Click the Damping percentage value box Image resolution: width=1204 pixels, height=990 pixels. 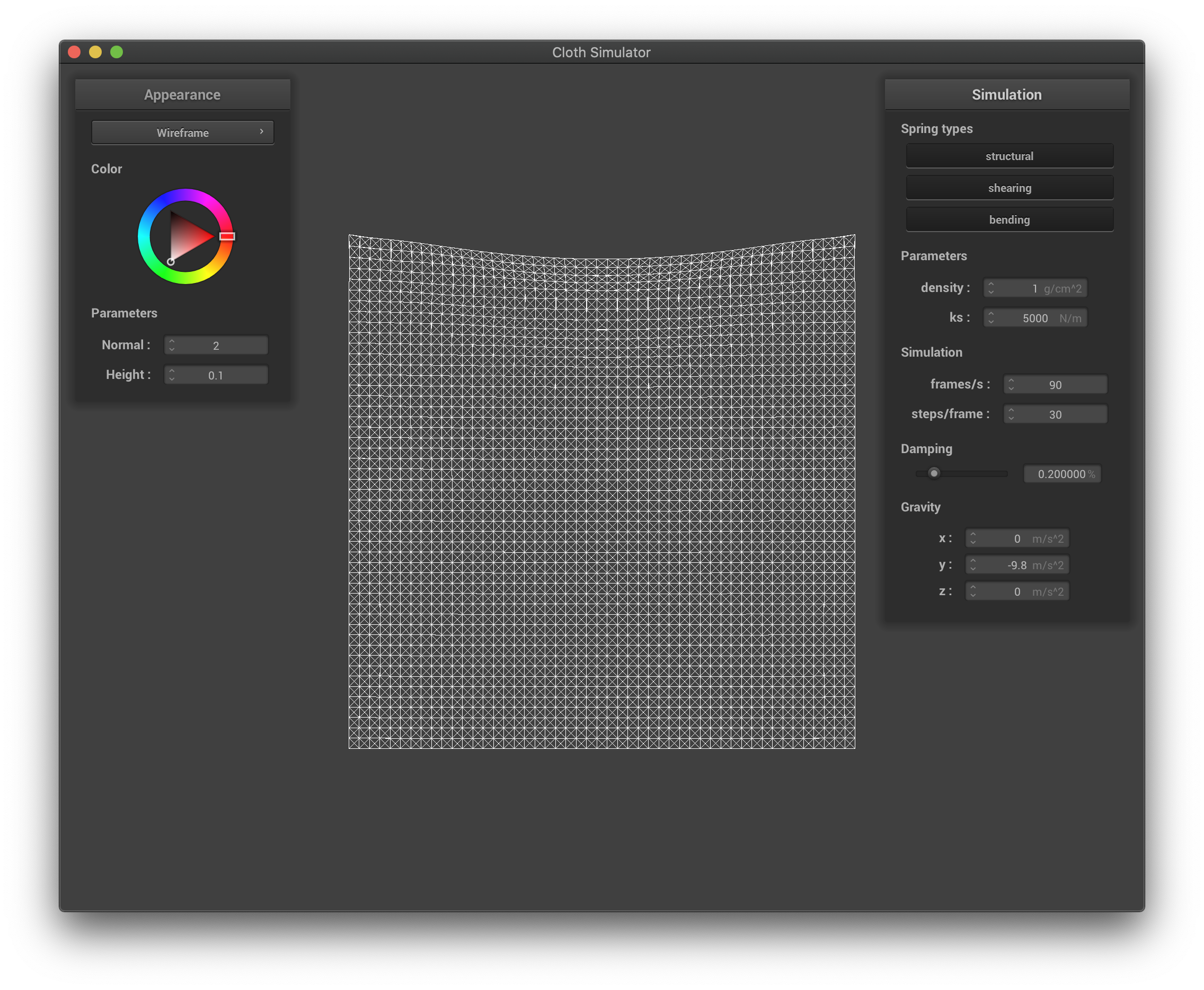(x=1062, y=474)
